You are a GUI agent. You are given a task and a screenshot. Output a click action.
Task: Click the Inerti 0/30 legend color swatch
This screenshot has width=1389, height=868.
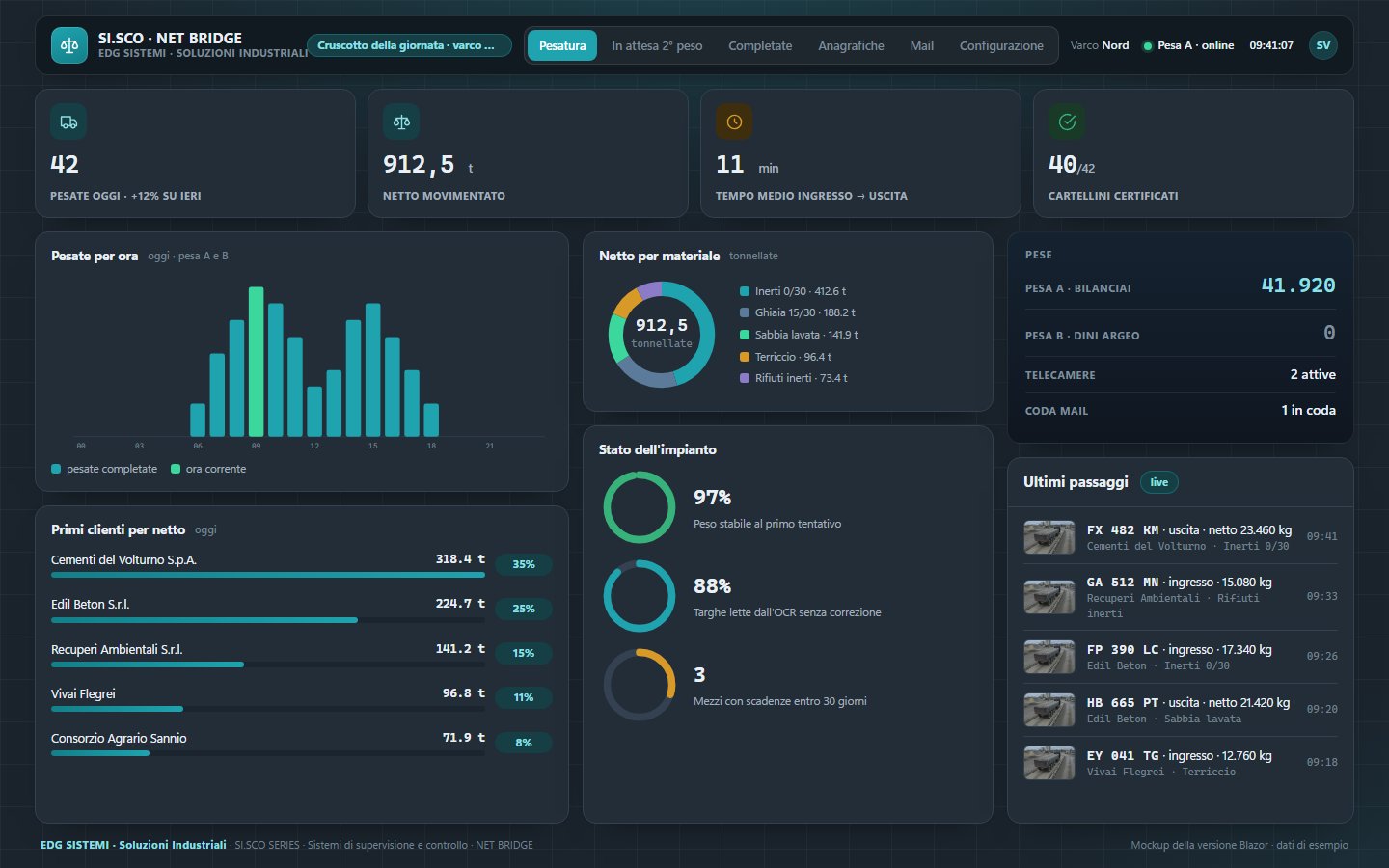[745, 291]
